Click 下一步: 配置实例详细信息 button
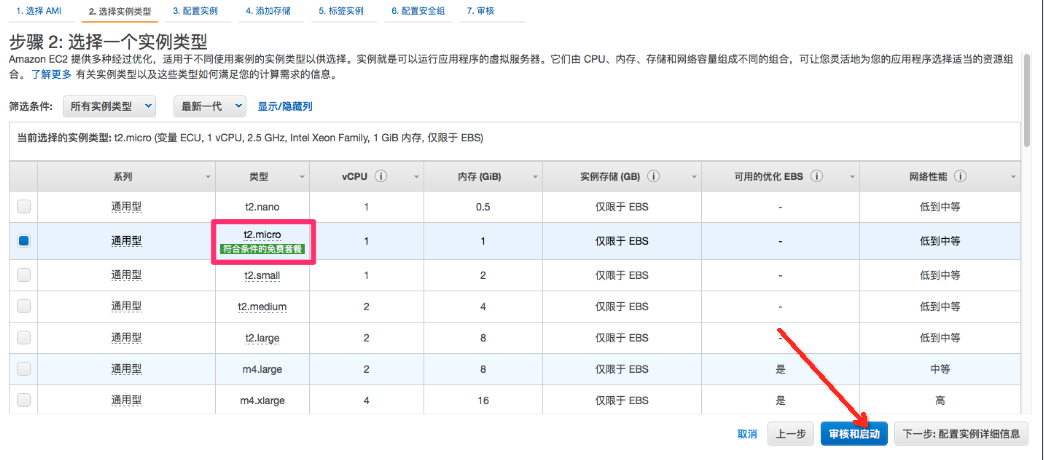The width and height of the screenshot is (1044, 460). (961, 434)
